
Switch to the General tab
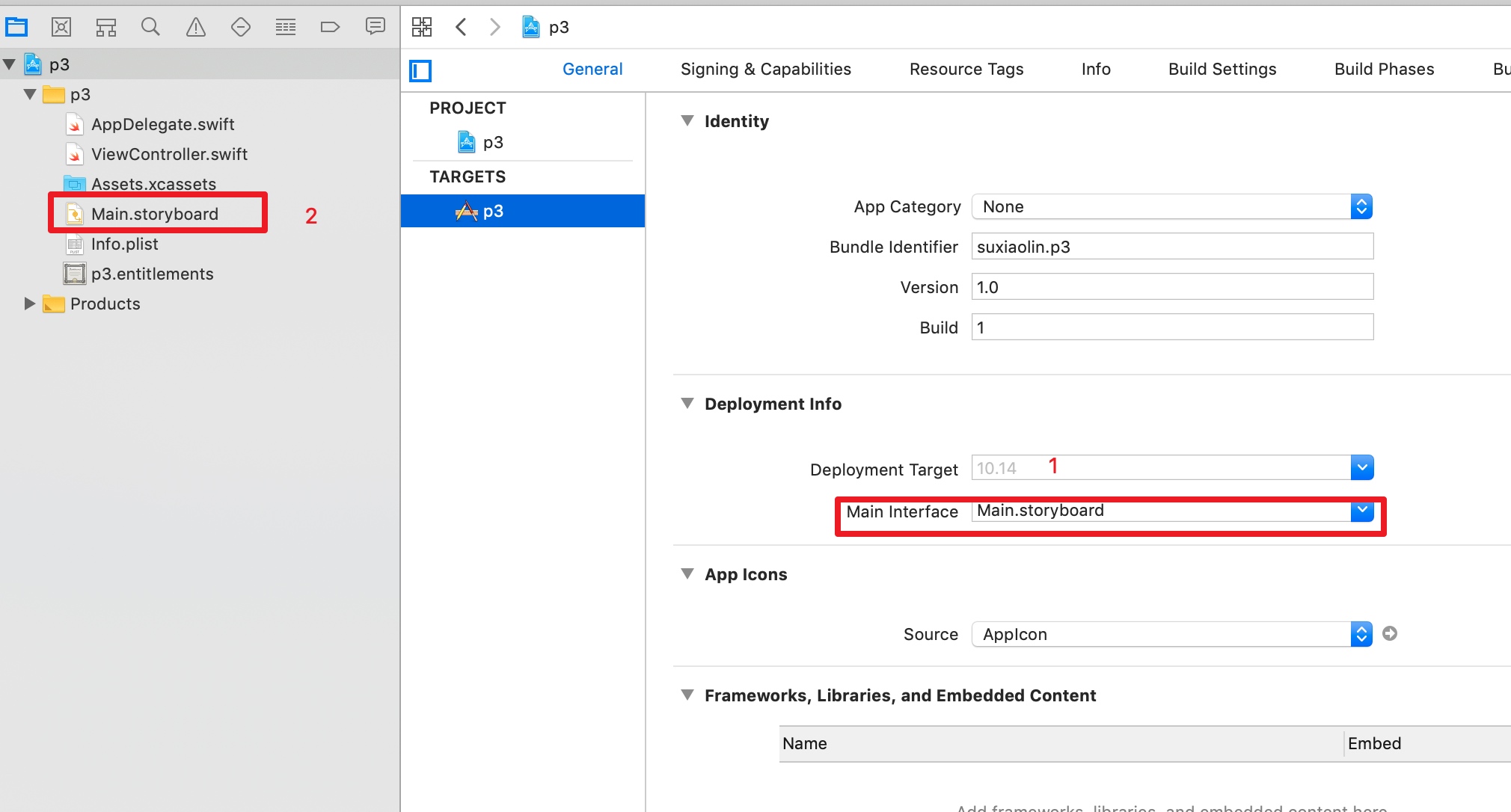592,70
